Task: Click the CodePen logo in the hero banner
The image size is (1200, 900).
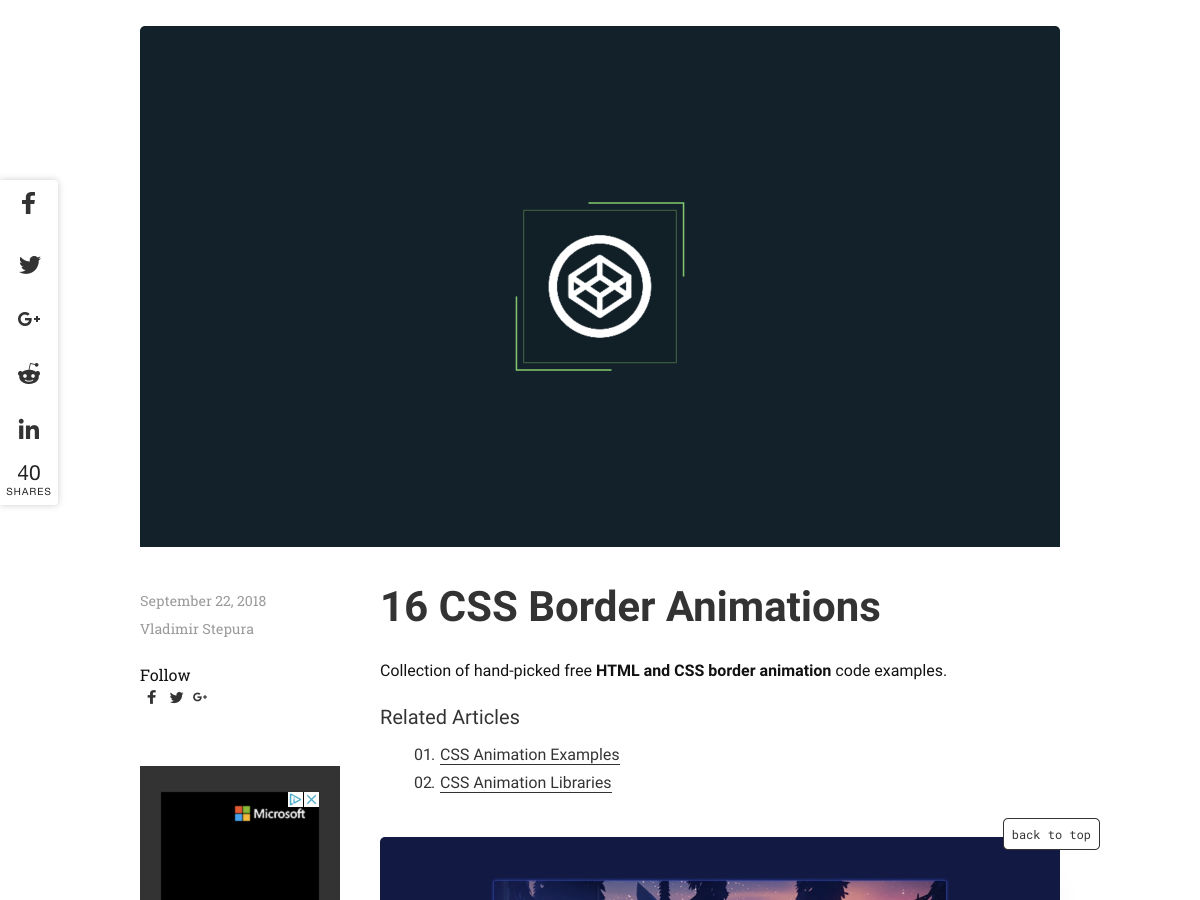Action: [600, 286]
